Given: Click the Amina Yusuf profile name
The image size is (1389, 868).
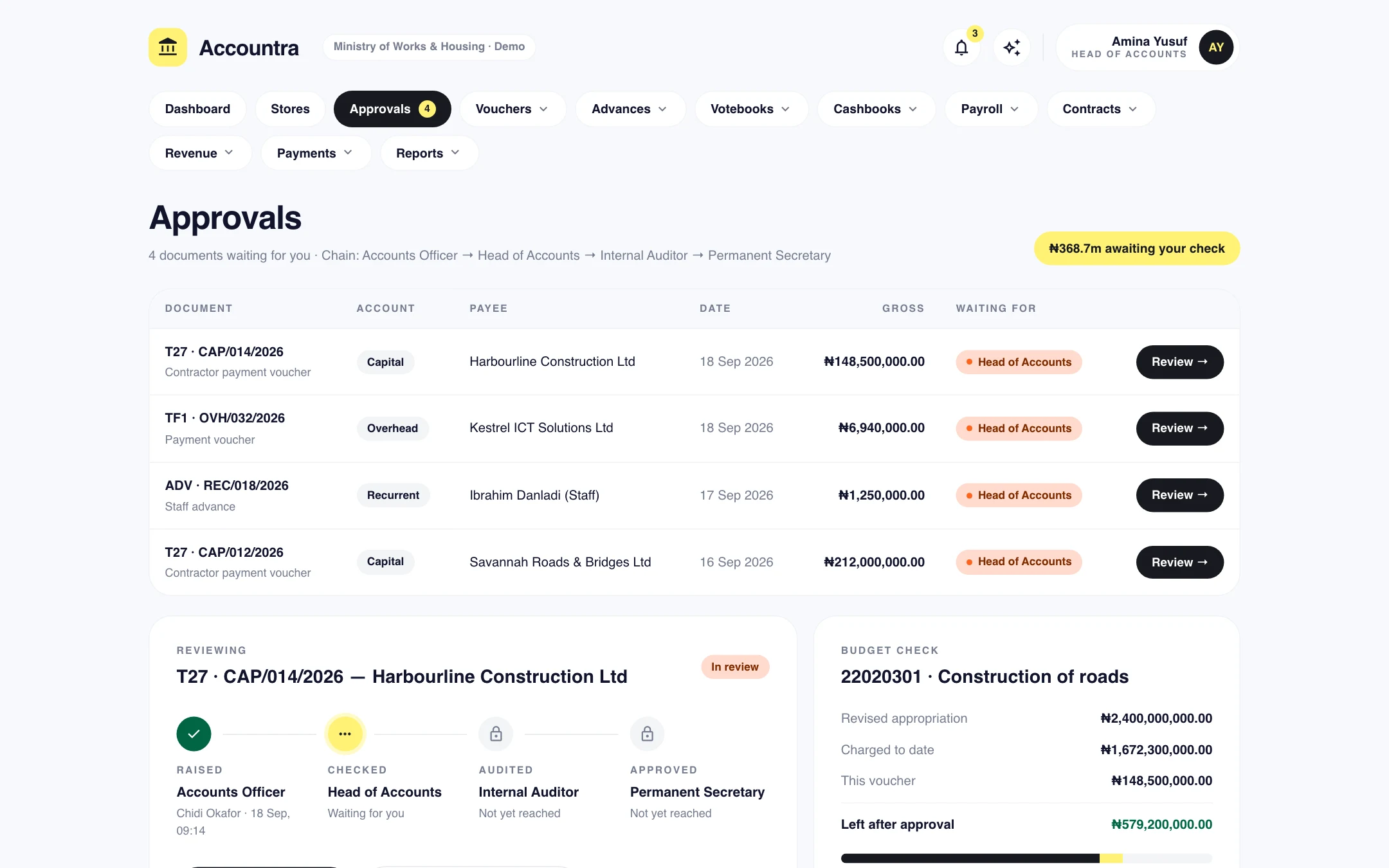Looking at the screenshot, I should [1149, 41].
